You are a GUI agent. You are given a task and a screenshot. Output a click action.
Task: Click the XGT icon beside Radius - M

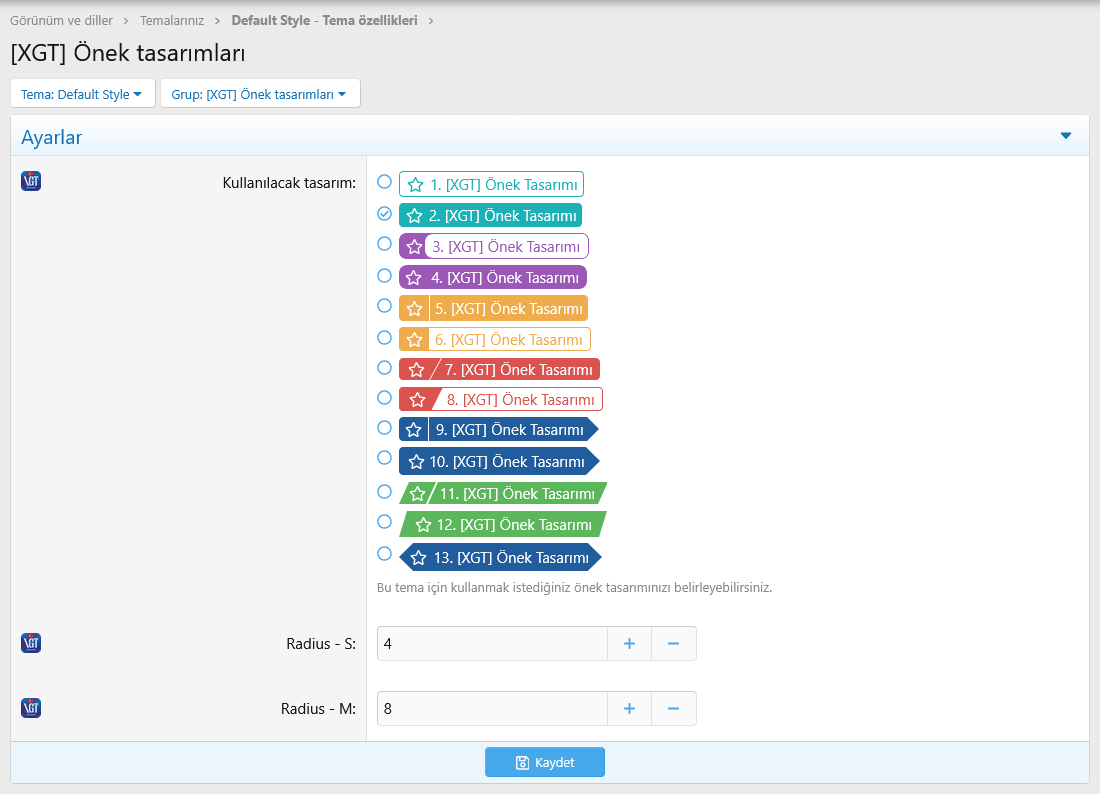point(31,708)
